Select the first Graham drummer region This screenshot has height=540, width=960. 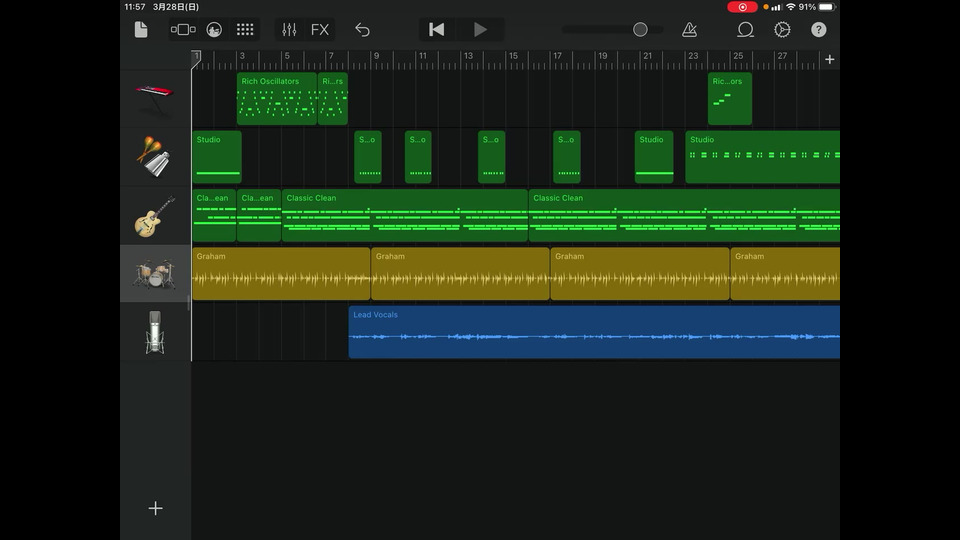coord(281,274)
